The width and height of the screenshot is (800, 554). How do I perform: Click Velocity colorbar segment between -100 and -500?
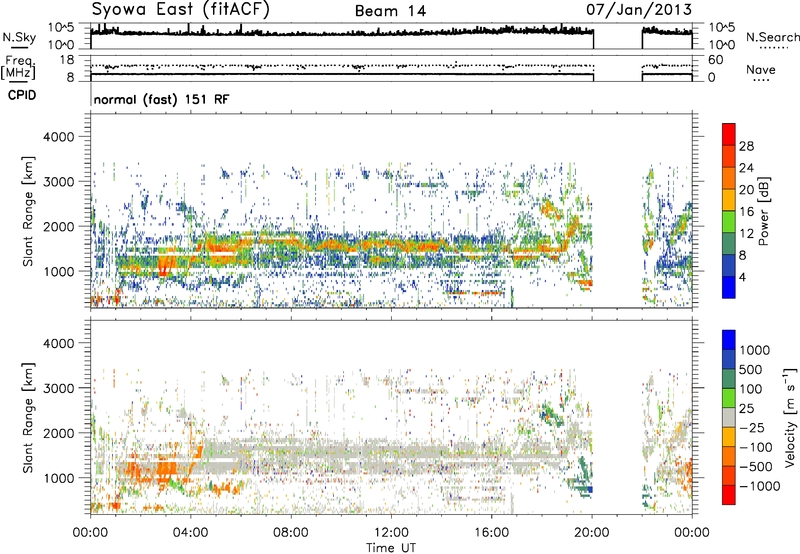(x=729, y=456)
